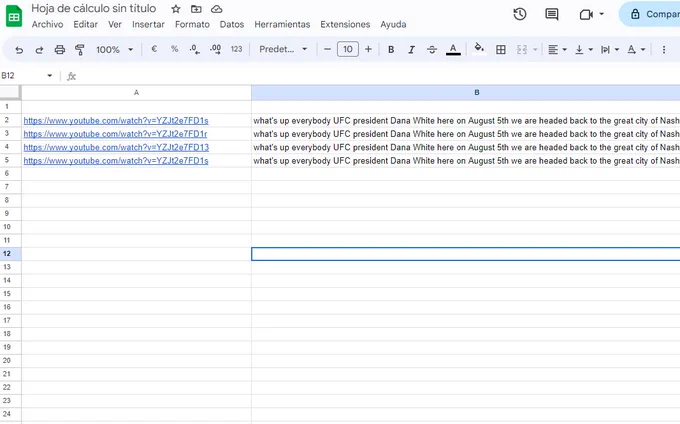Open text wrapping dropdown

click(609, 49)
